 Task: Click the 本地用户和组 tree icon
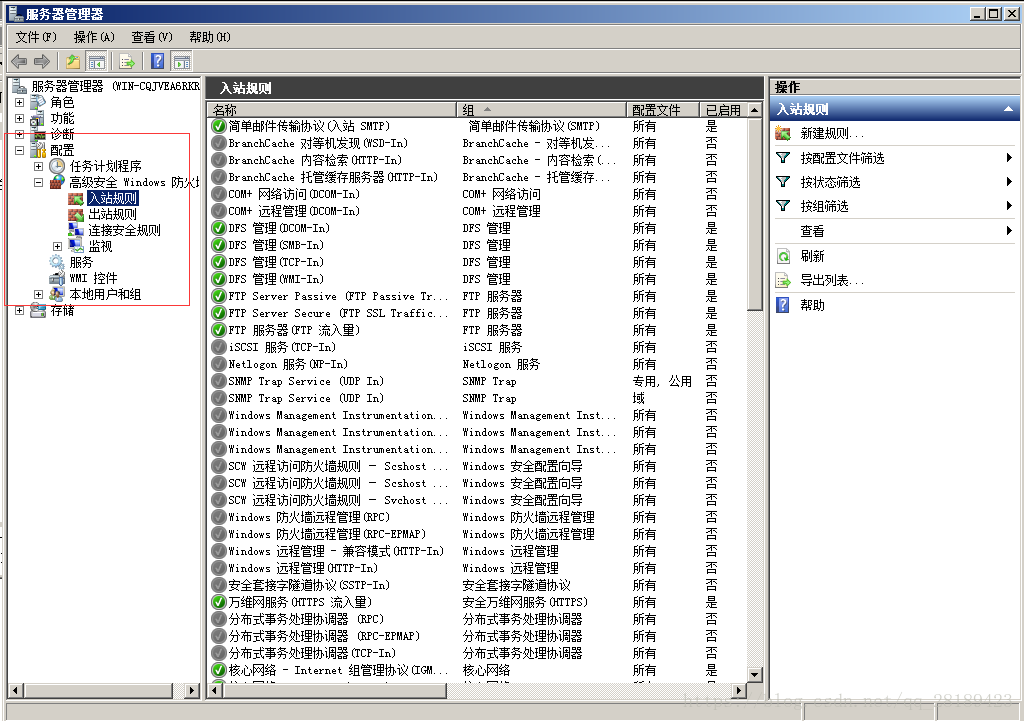57,294
